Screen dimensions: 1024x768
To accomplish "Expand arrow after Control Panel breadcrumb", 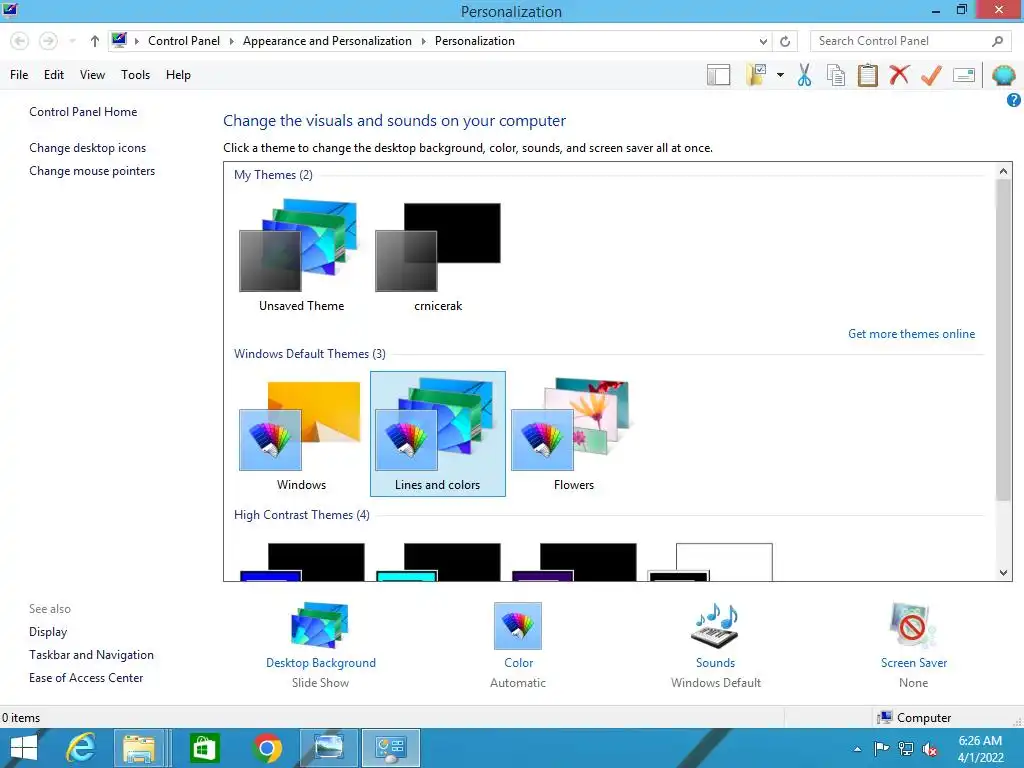I will (x=231, y=41).
